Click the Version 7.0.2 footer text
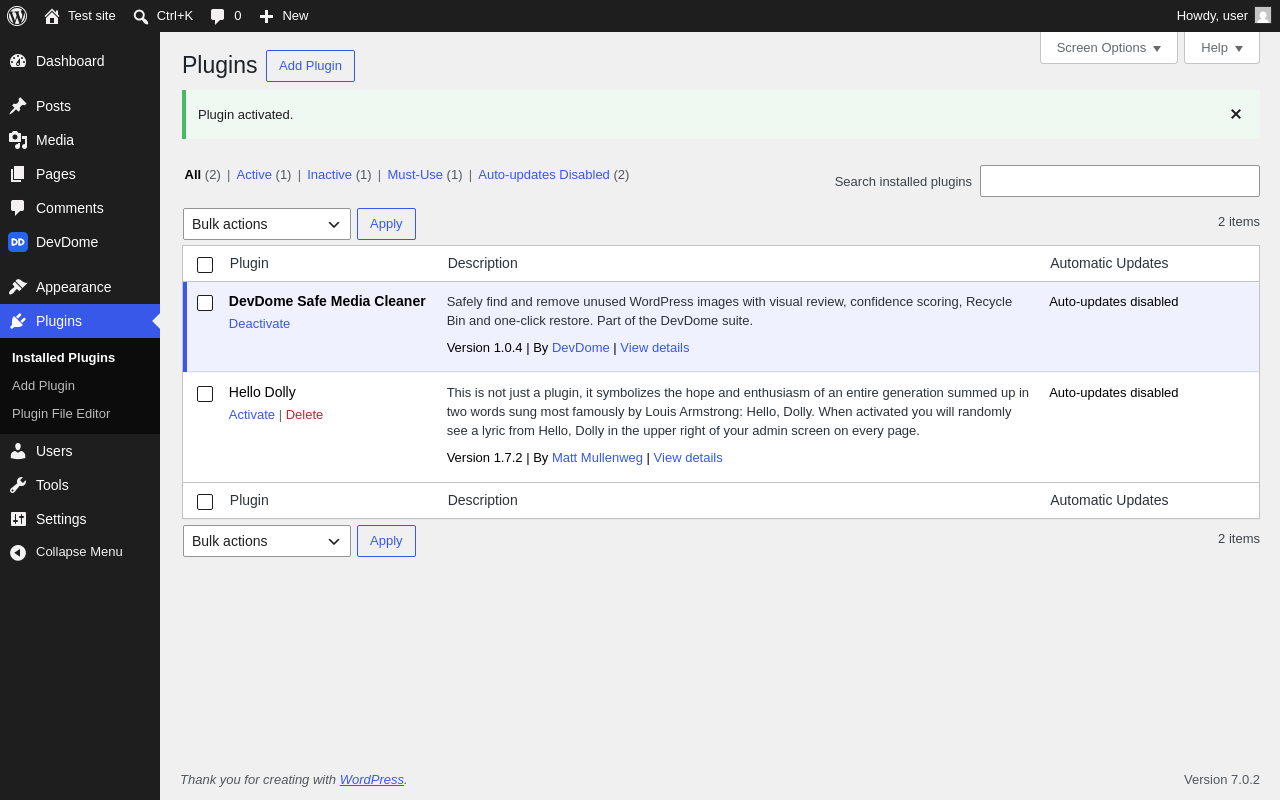The height and width of the screenshot is (800, 1280). pyautogui.click(x=1222, y=780)
